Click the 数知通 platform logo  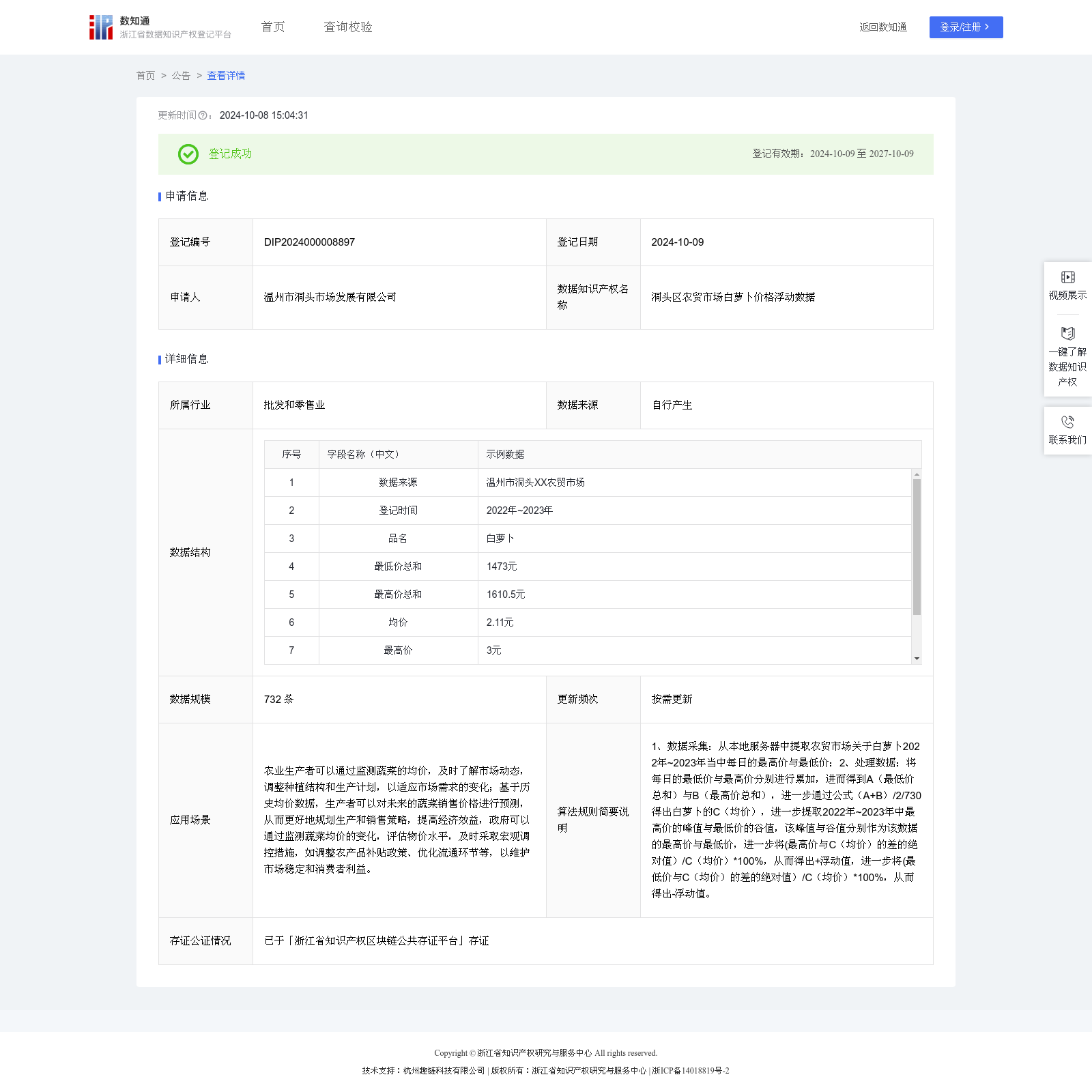(x=101, y=27)
